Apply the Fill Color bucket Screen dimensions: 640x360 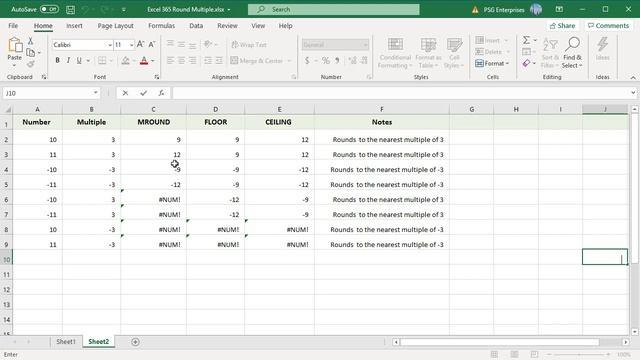point(125,60)
